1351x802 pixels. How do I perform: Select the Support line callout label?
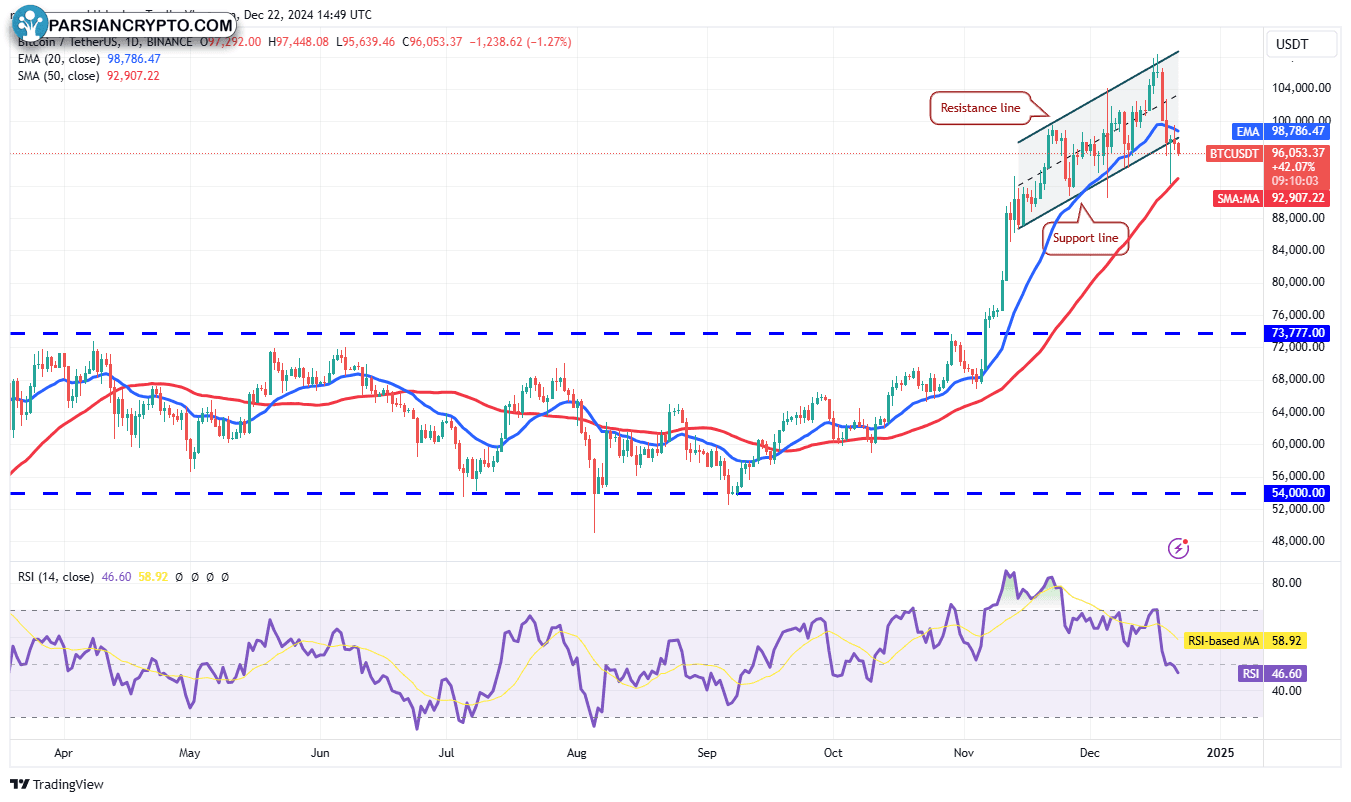pos(1085,238)
